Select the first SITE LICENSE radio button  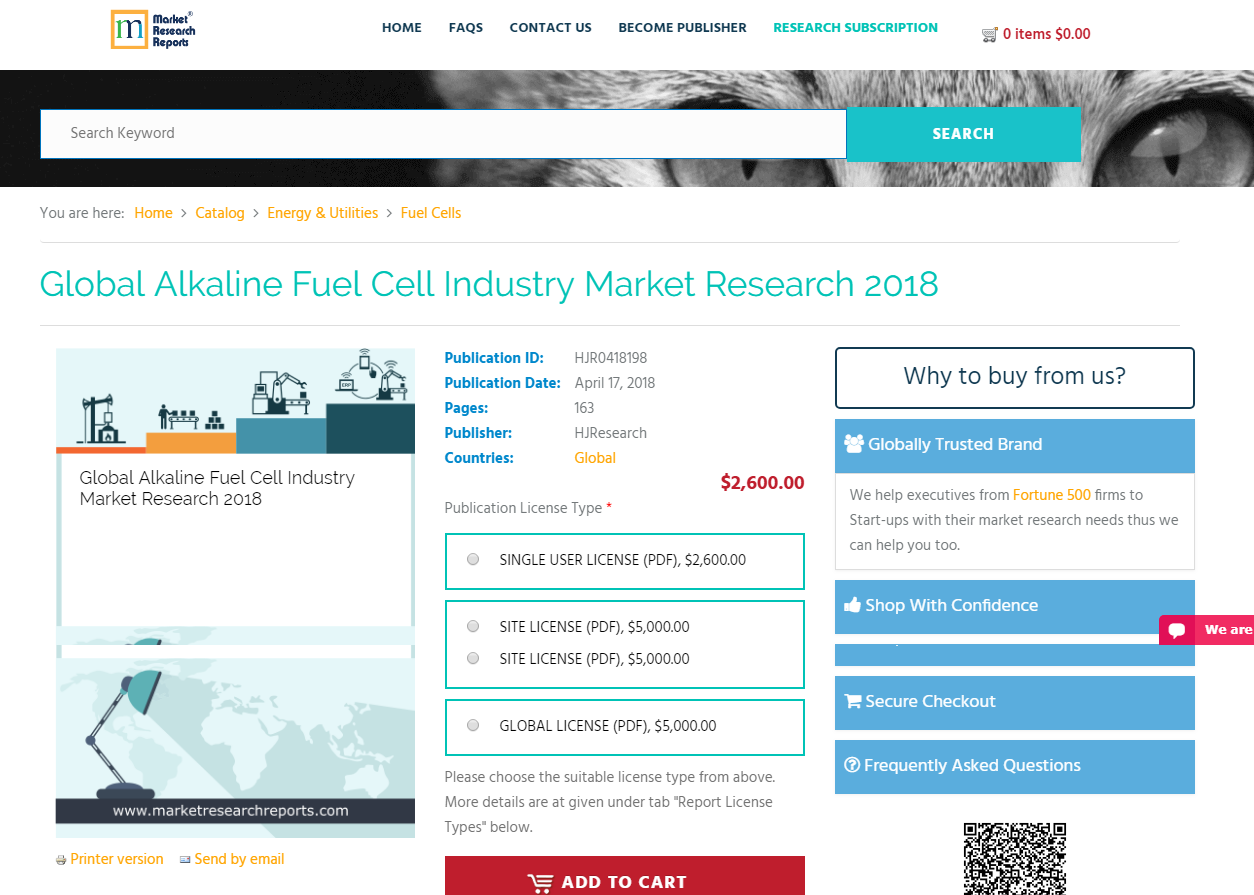pos(473,626)
